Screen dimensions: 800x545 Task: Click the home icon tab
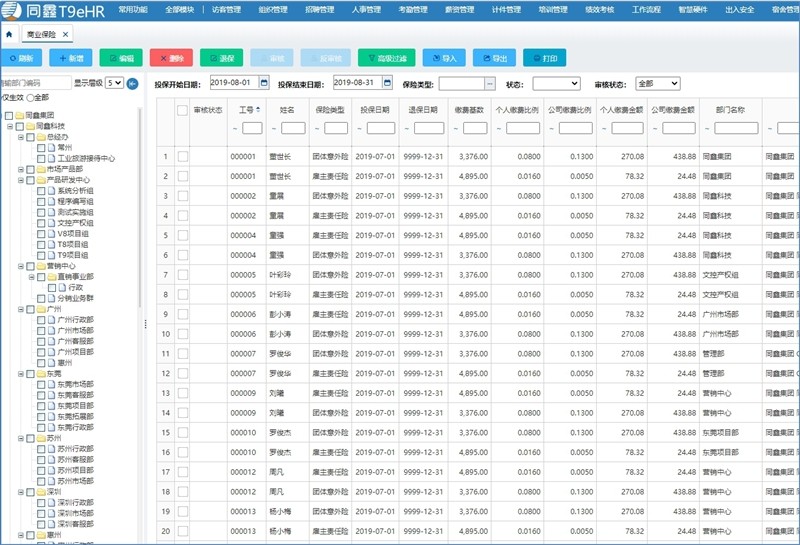[x=9, y=34]
